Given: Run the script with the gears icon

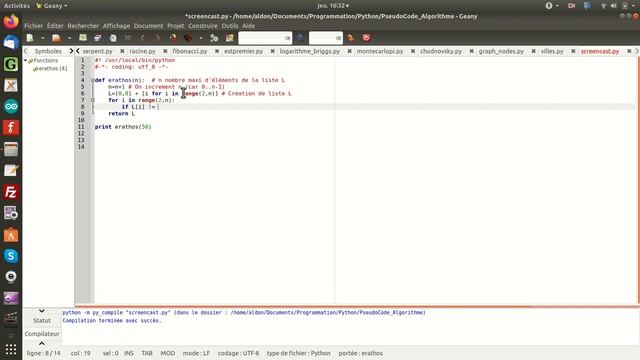Looking at the screenshot, I should (x=214, y=38).
